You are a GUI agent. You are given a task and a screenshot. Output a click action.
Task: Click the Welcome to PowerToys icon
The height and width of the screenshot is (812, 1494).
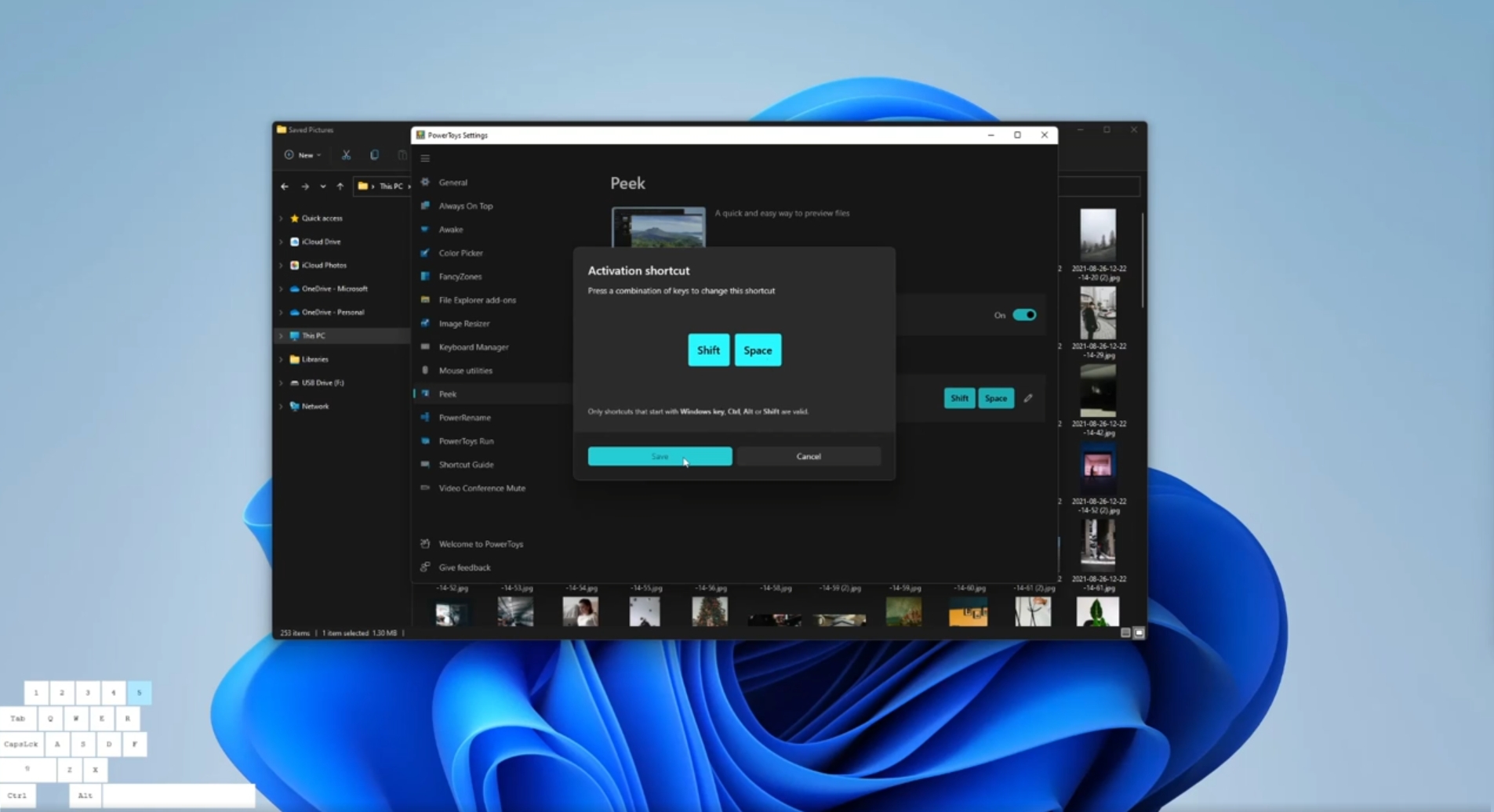pyautogui.click(x=425, y=543)
